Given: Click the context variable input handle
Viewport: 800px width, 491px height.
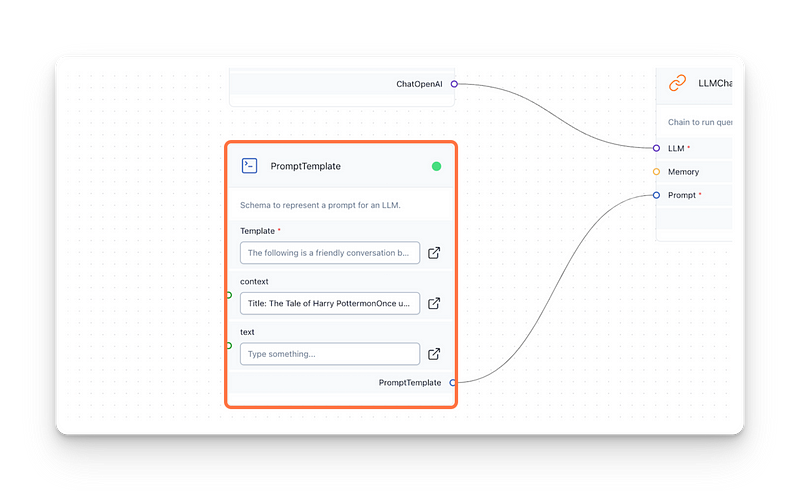Looking at the screenshot, I should (x=229, y=295).
